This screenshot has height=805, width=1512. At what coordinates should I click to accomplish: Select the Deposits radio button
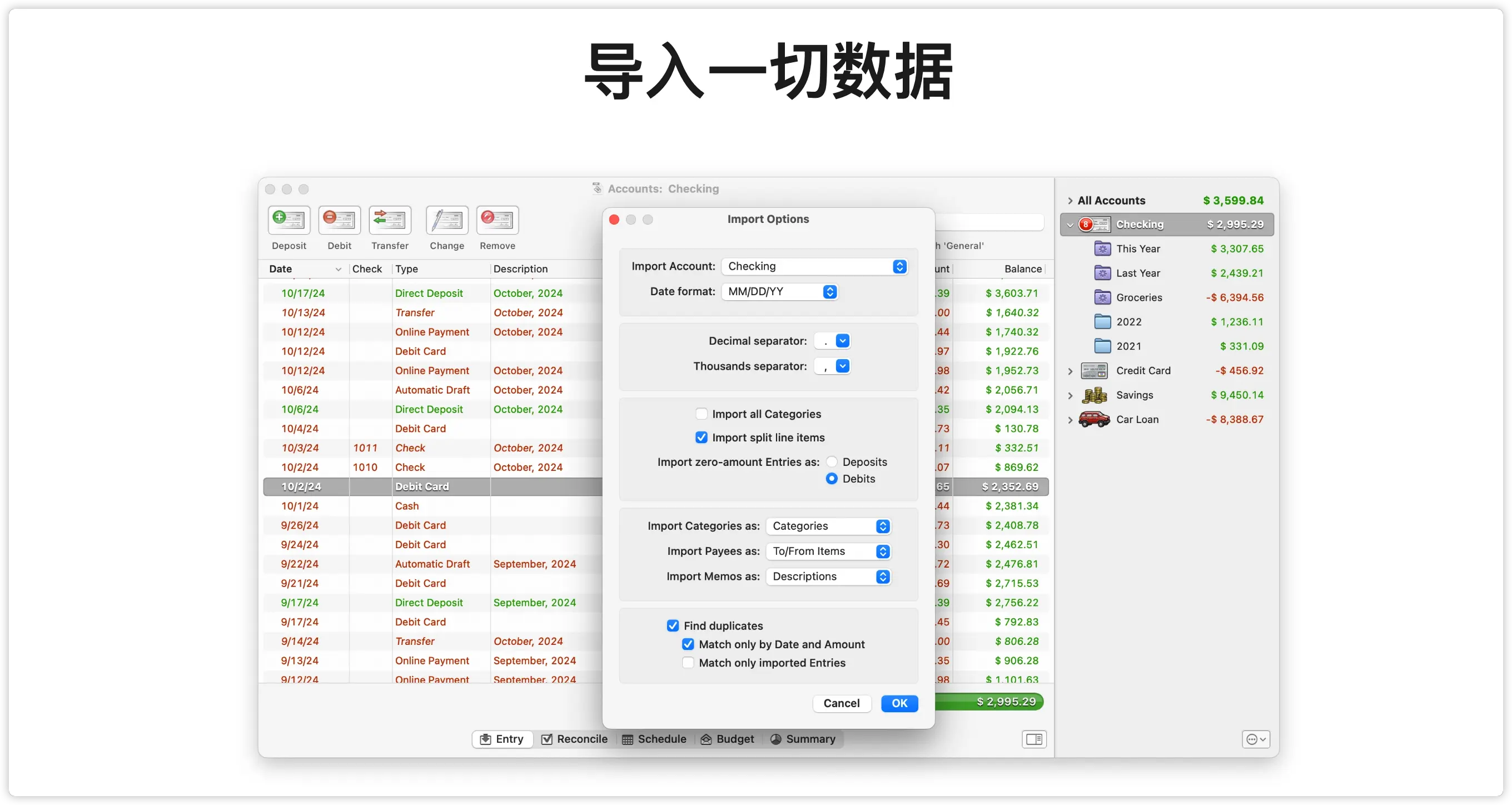click(832, 462)
